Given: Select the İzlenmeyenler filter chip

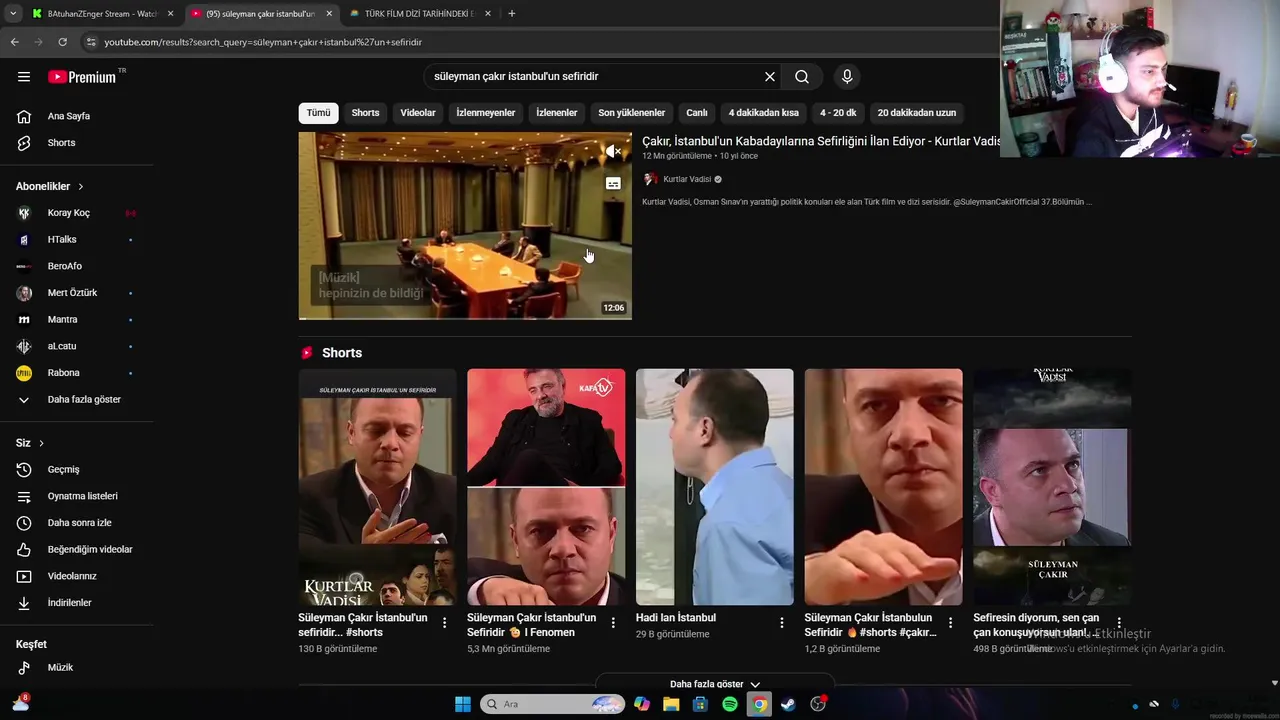Looking at the screenshot, I should [486, 113].
